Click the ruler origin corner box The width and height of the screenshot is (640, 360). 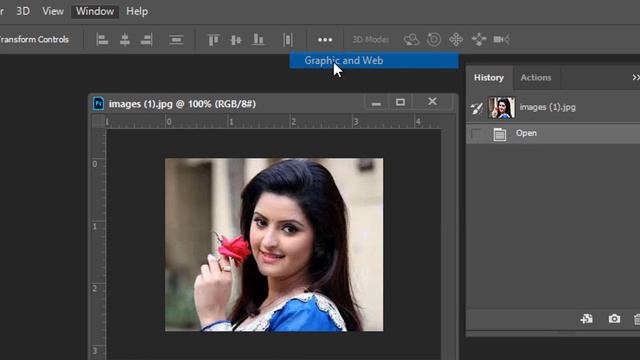pos(98,122)
